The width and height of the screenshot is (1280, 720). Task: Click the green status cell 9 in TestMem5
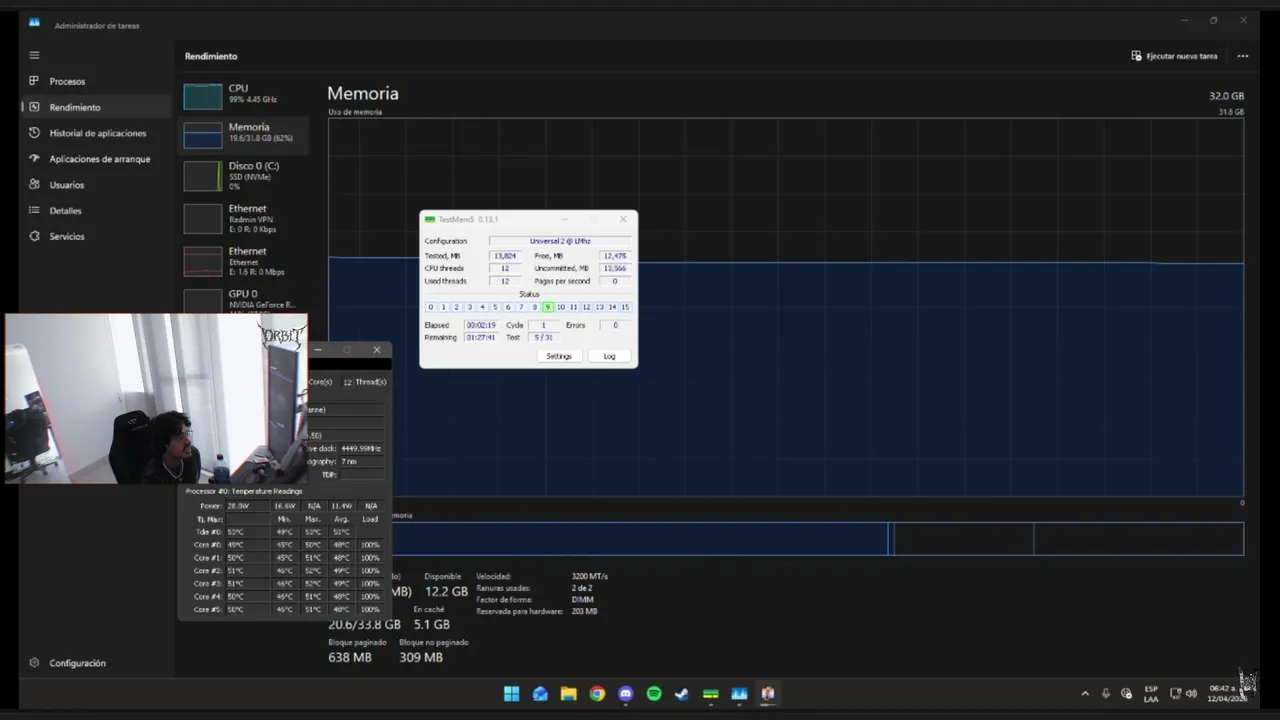(547, 307)
